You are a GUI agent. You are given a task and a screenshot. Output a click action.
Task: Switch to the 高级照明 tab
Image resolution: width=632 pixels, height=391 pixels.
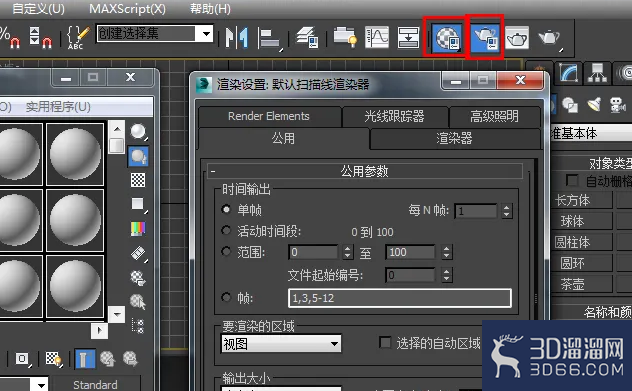(x=495, y=116)
